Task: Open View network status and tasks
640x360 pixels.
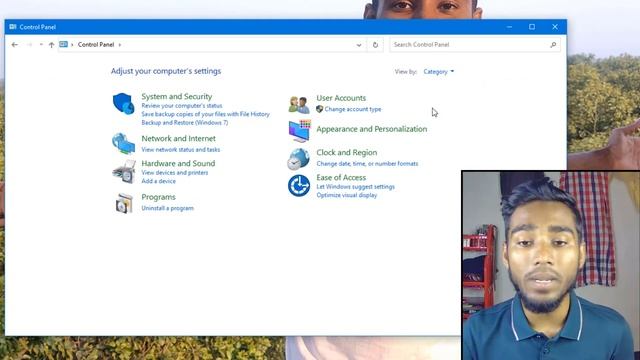Action: (180, 150)
